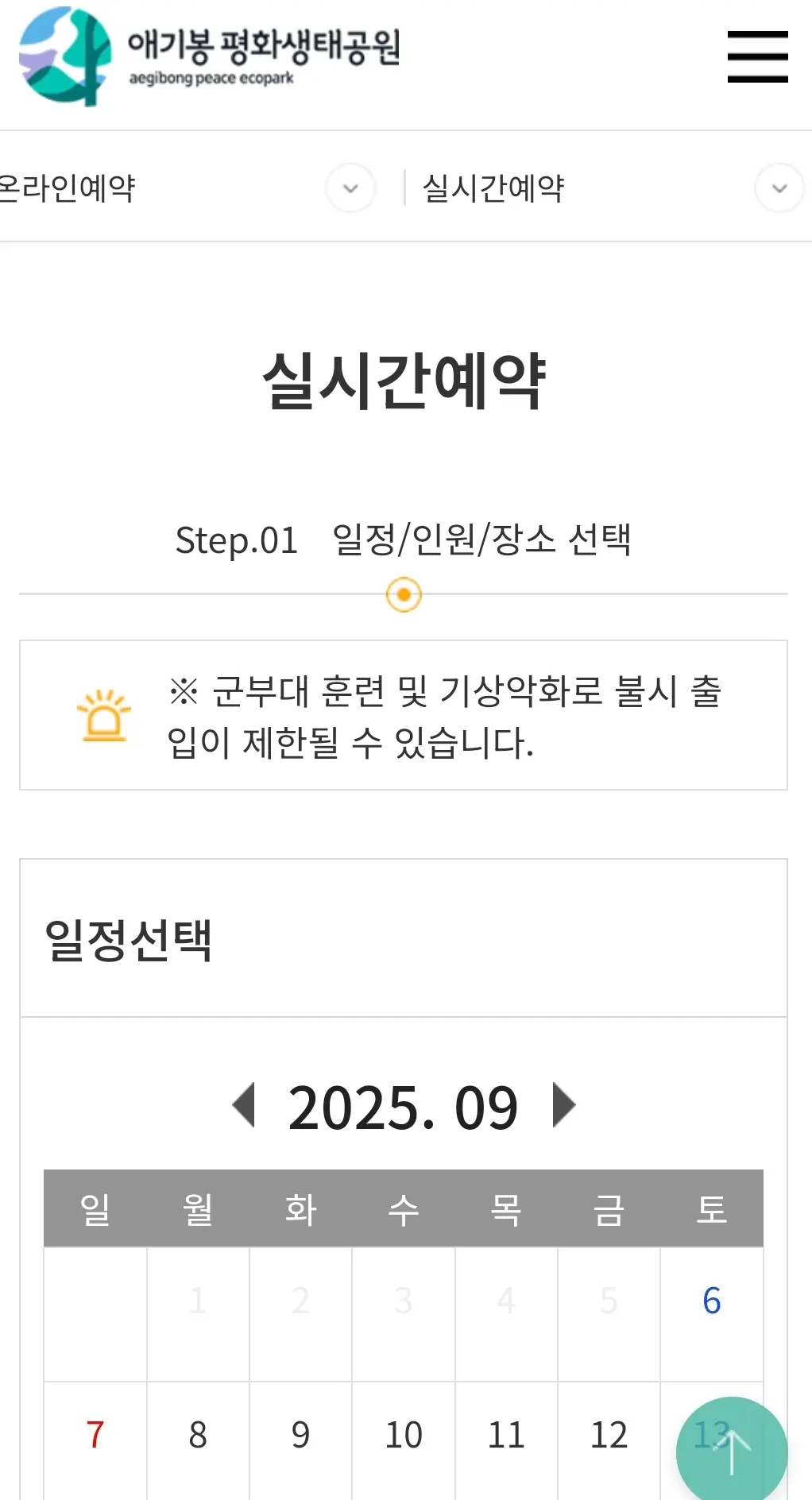Viewport: 812px width, 1500px height.
Task: Open the month selector showing 2025. 09
Action: point(404,1104)
